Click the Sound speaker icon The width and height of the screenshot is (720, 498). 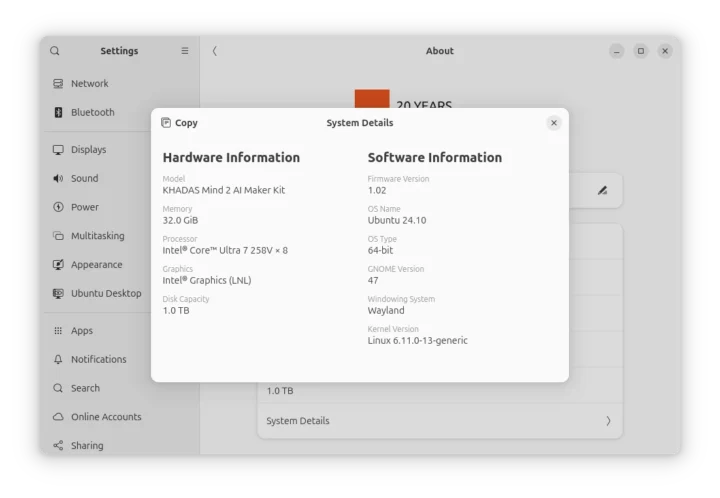click(58, 179)
